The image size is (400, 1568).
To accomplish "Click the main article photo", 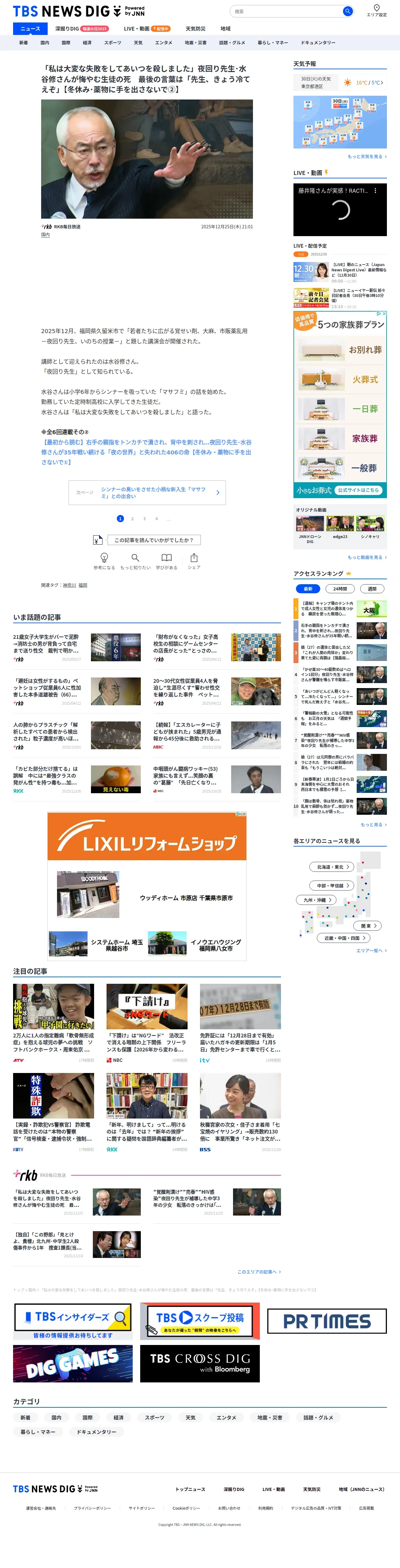I will 147,159.
